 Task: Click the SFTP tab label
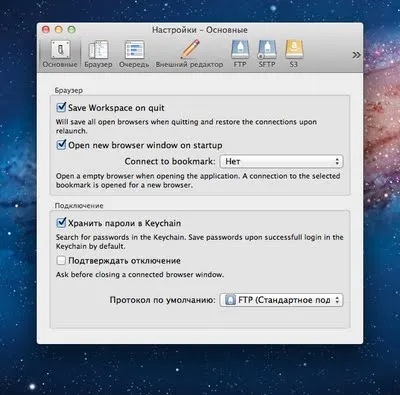[x=267, y=64]
